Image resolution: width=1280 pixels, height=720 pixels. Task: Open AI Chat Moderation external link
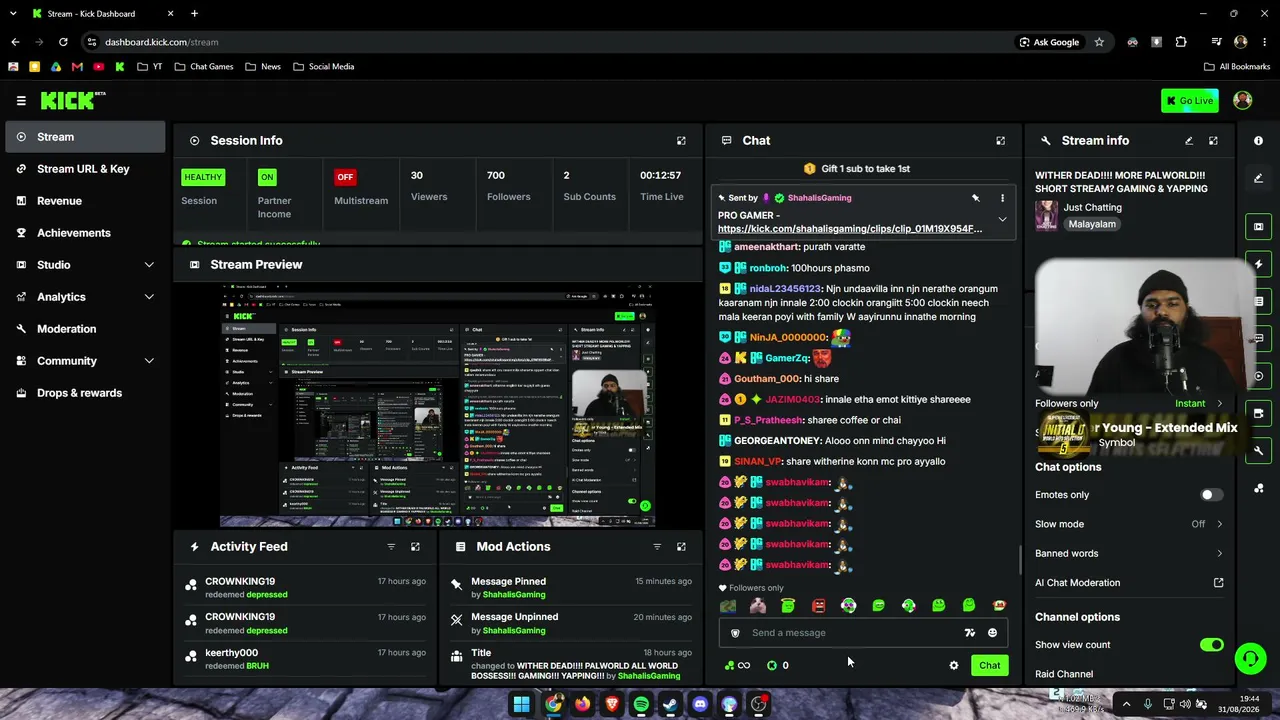click(x=1218, y=583)
